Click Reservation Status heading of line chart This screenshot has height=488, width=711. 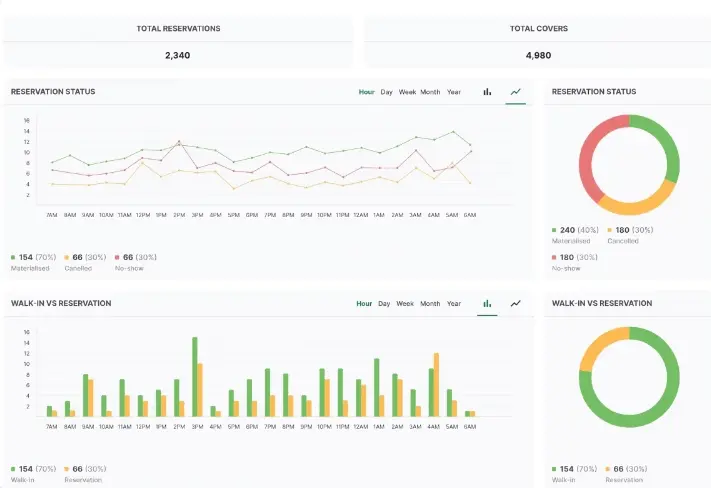pos(53,92)
